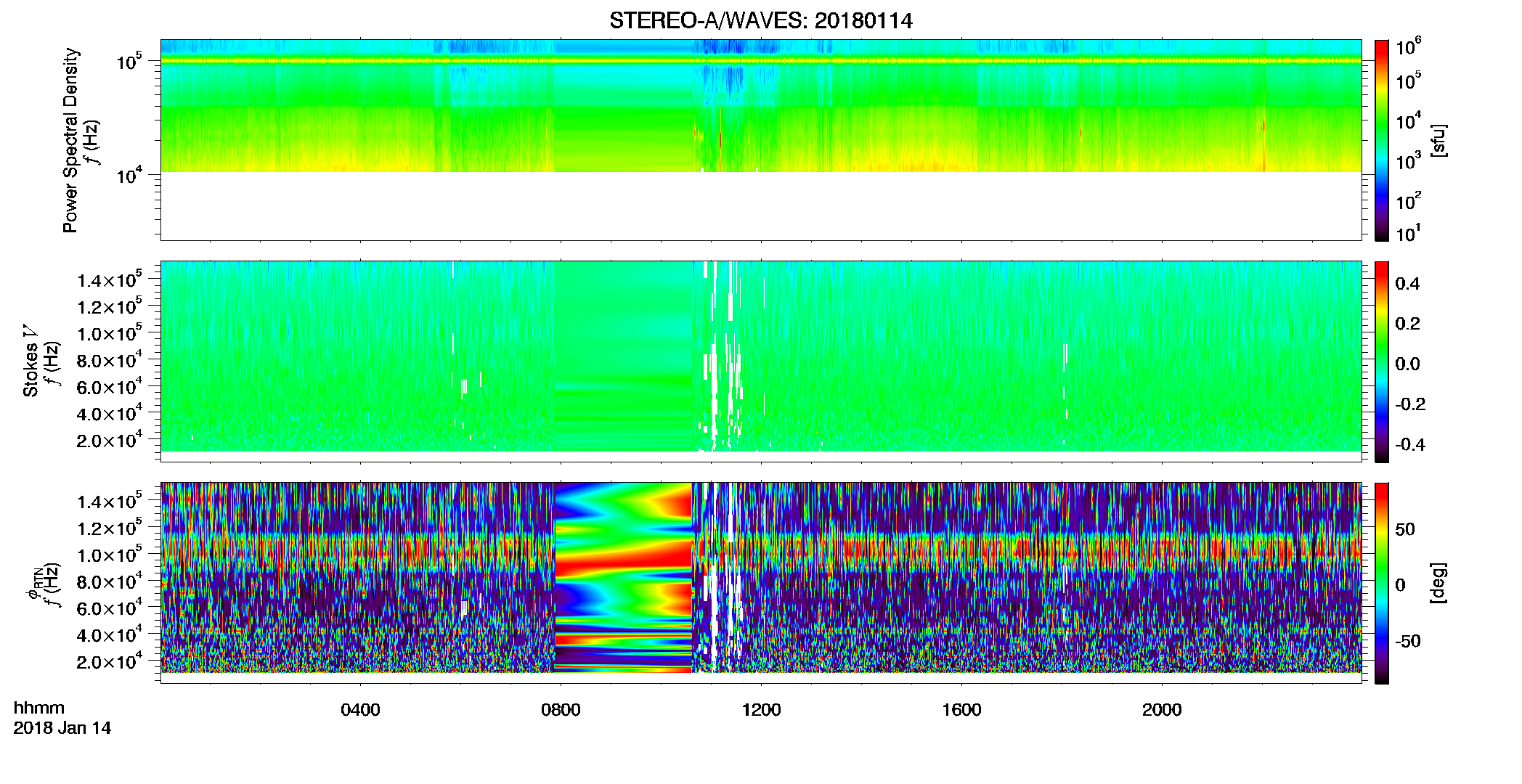Click the Stokes V axis title
The height and width of the screenshot is (784, 1522).
tap(30, 362)
